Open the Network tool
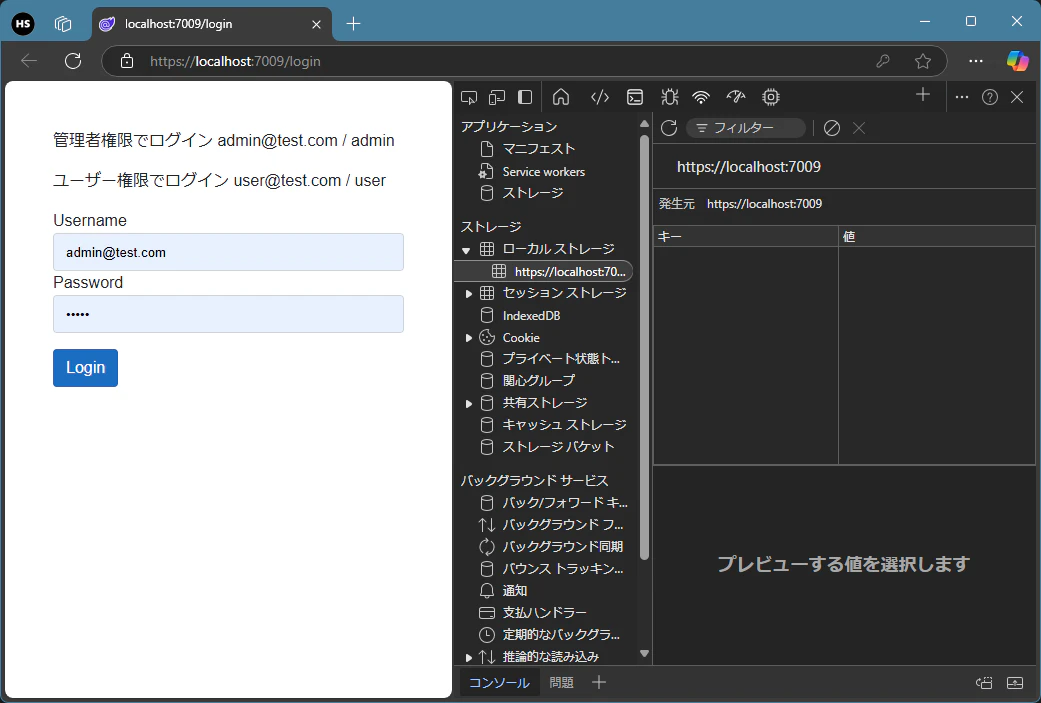The image size is (1041, 703). tap(701, 98)
